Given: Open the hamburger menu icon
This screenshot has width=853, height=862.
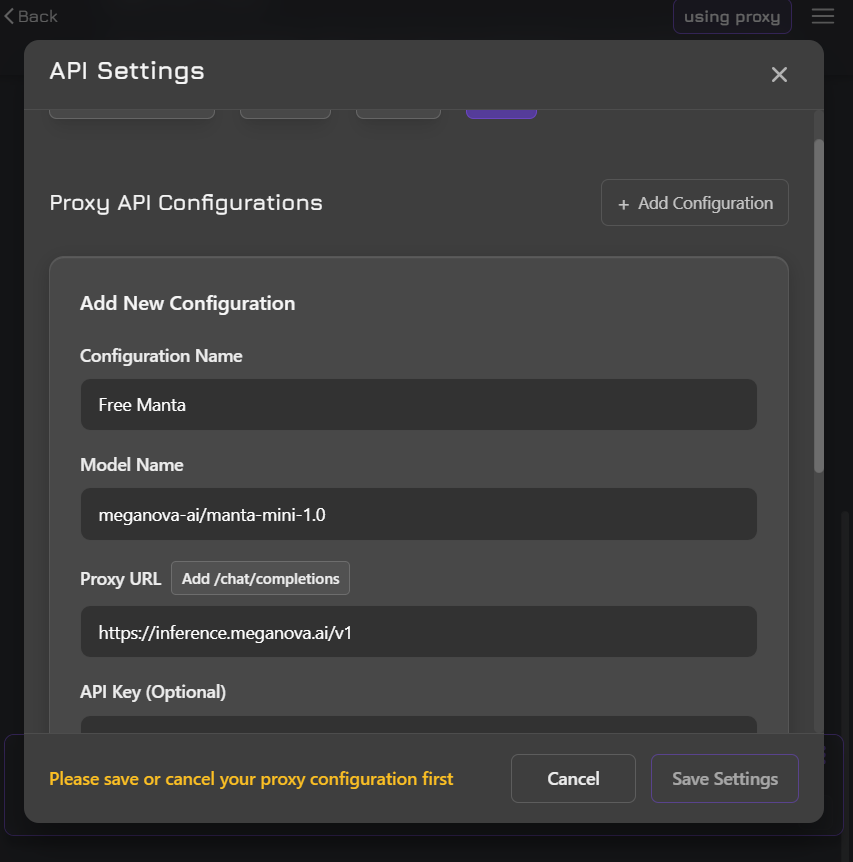Looking at the screenshot, I should [x=822, y=16].
